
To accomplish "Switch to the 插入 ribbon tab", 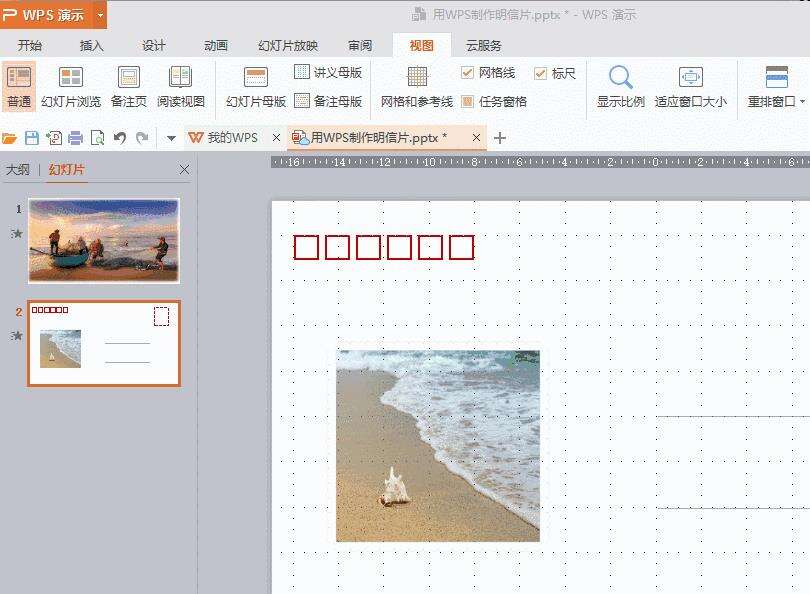I will point(92,44).
